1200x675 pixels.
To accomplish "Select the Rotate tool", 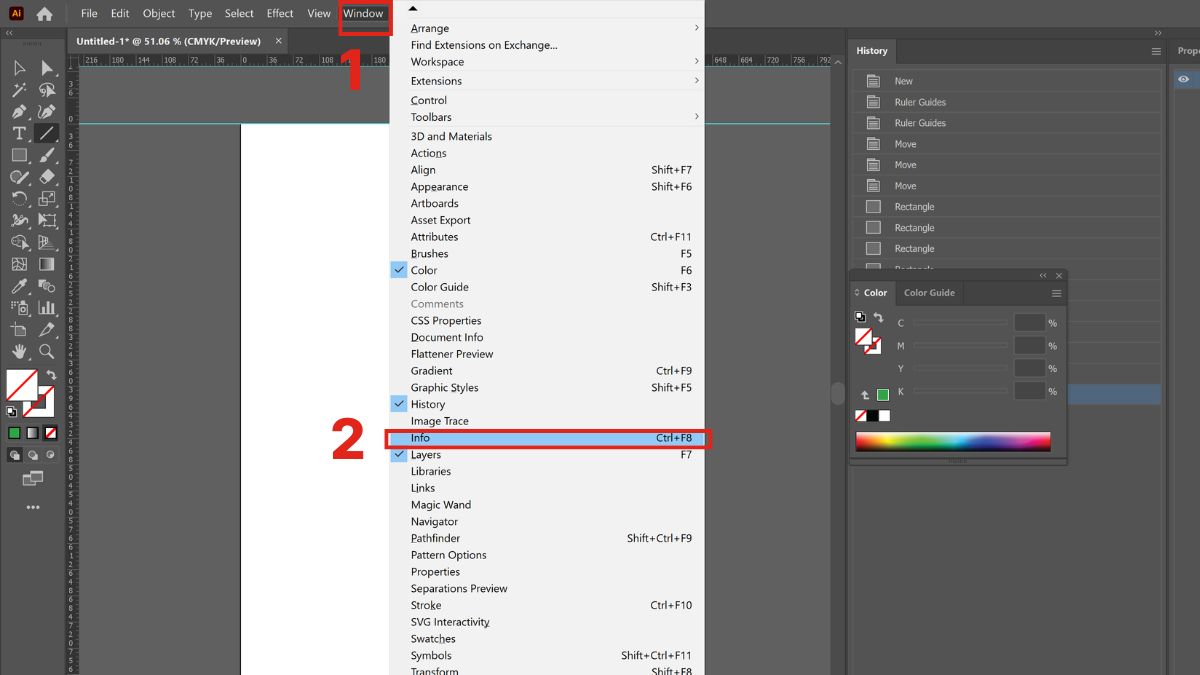I will click(19, 199).
